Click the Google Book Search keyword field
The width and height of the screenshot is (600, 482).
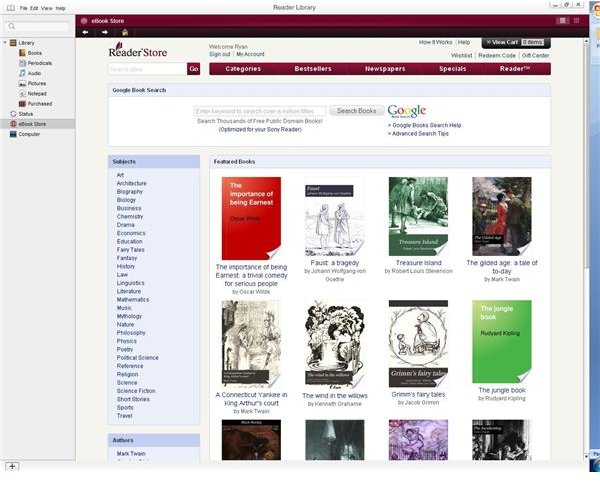(x=260, y=111)
